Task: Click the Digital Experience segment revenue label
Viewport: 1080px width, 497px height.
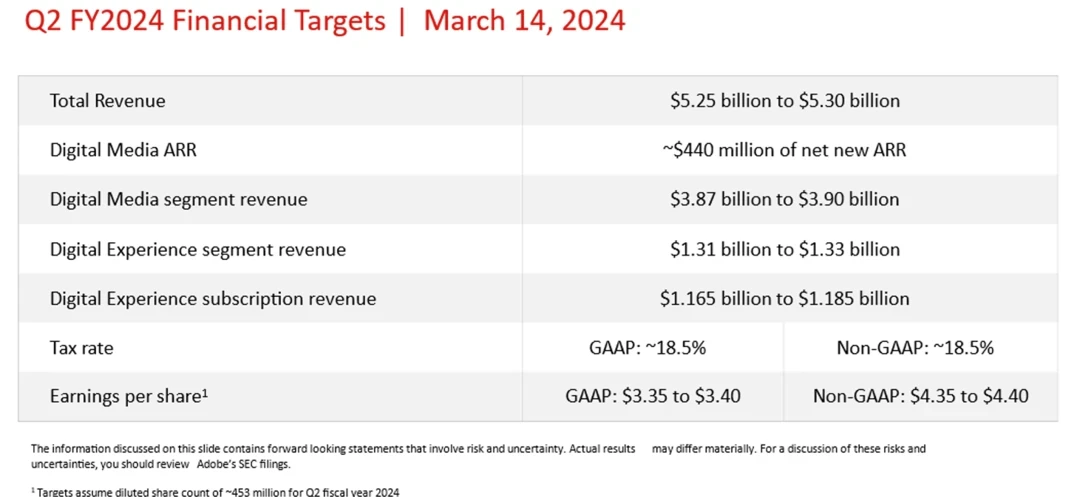Action: [198, 249]
